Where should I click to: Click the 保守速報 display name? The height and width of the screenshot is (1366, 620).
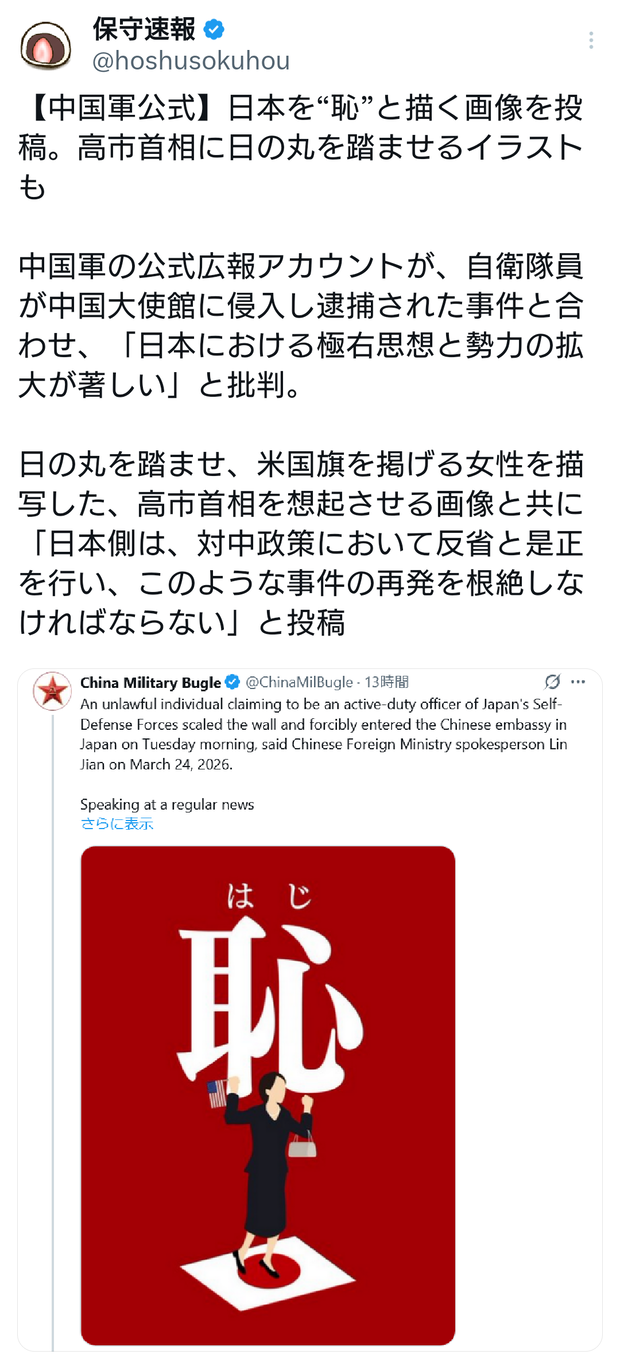click(145, 30)
